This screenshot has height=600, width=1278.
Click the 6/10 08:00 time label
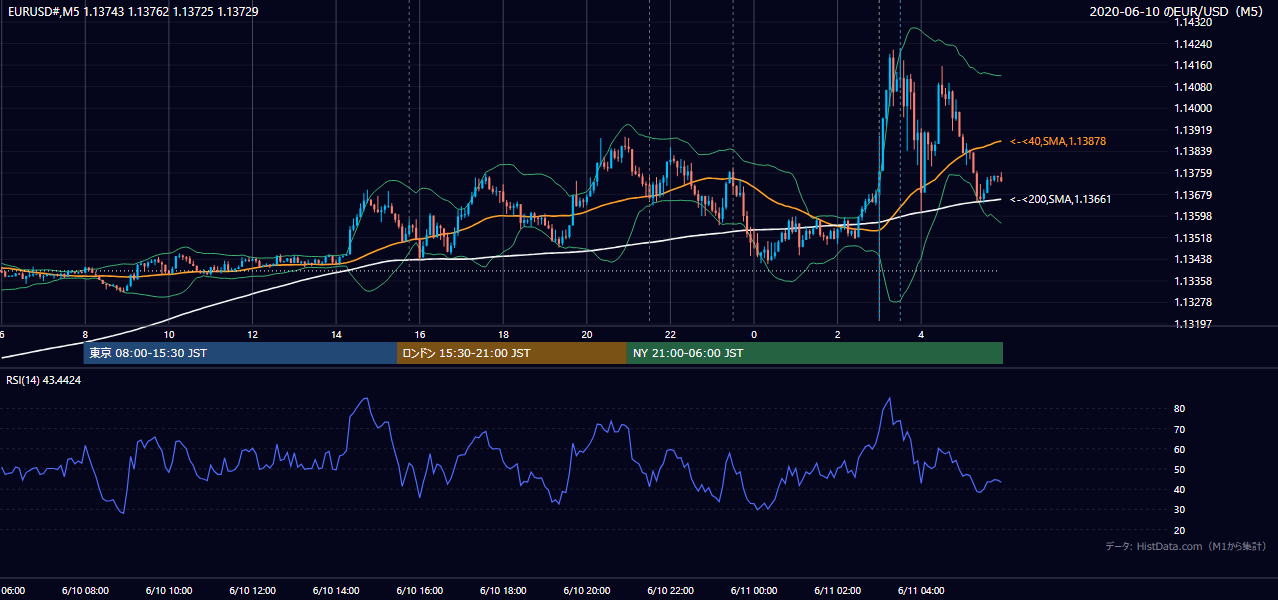(x=86, y=591)
